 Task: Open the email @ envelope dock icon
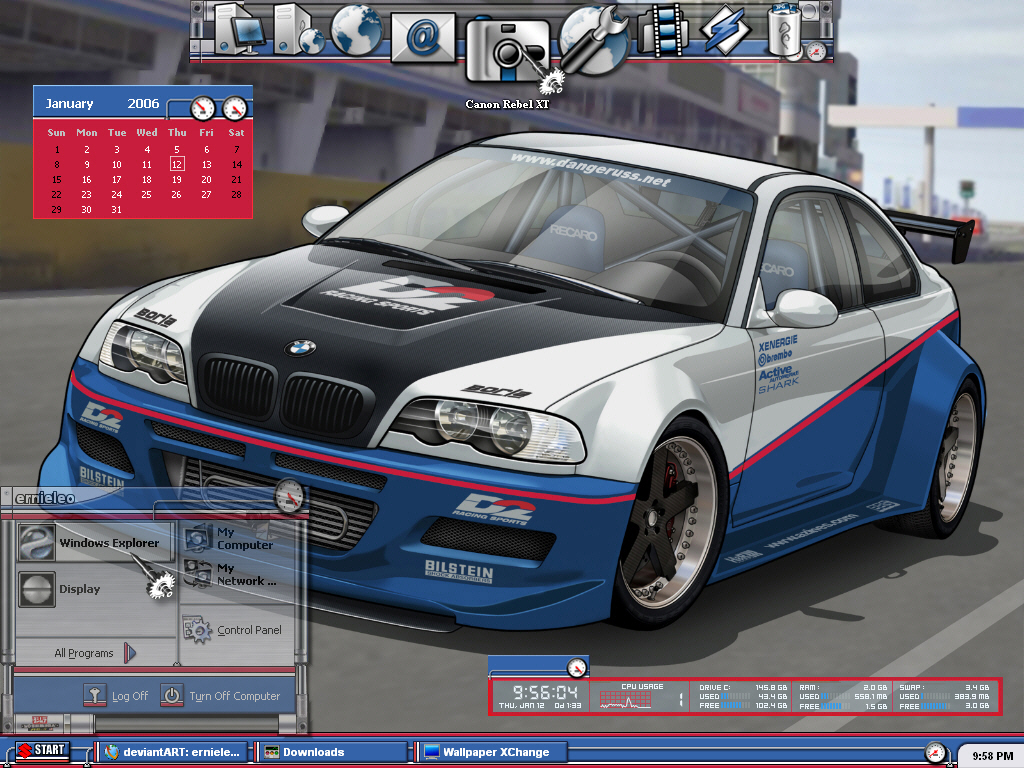click(423, 37)
